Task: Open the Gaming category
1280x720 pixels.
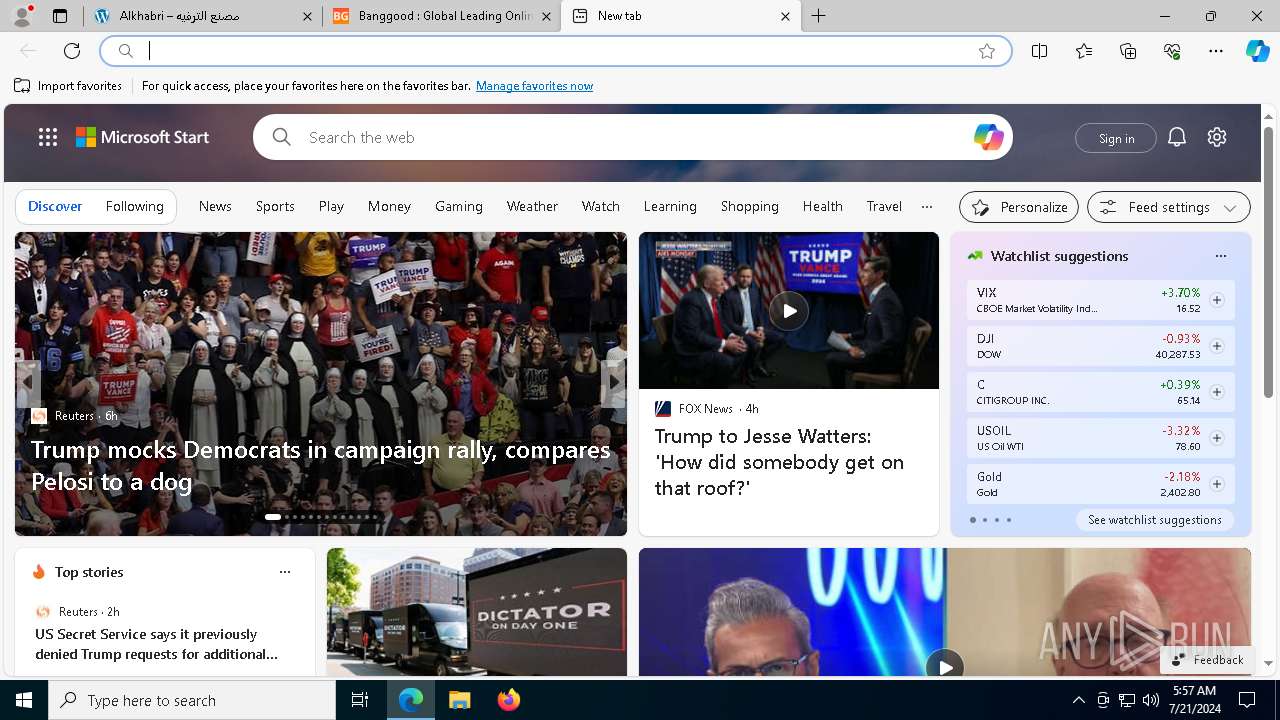Action: tap(459, 206)
